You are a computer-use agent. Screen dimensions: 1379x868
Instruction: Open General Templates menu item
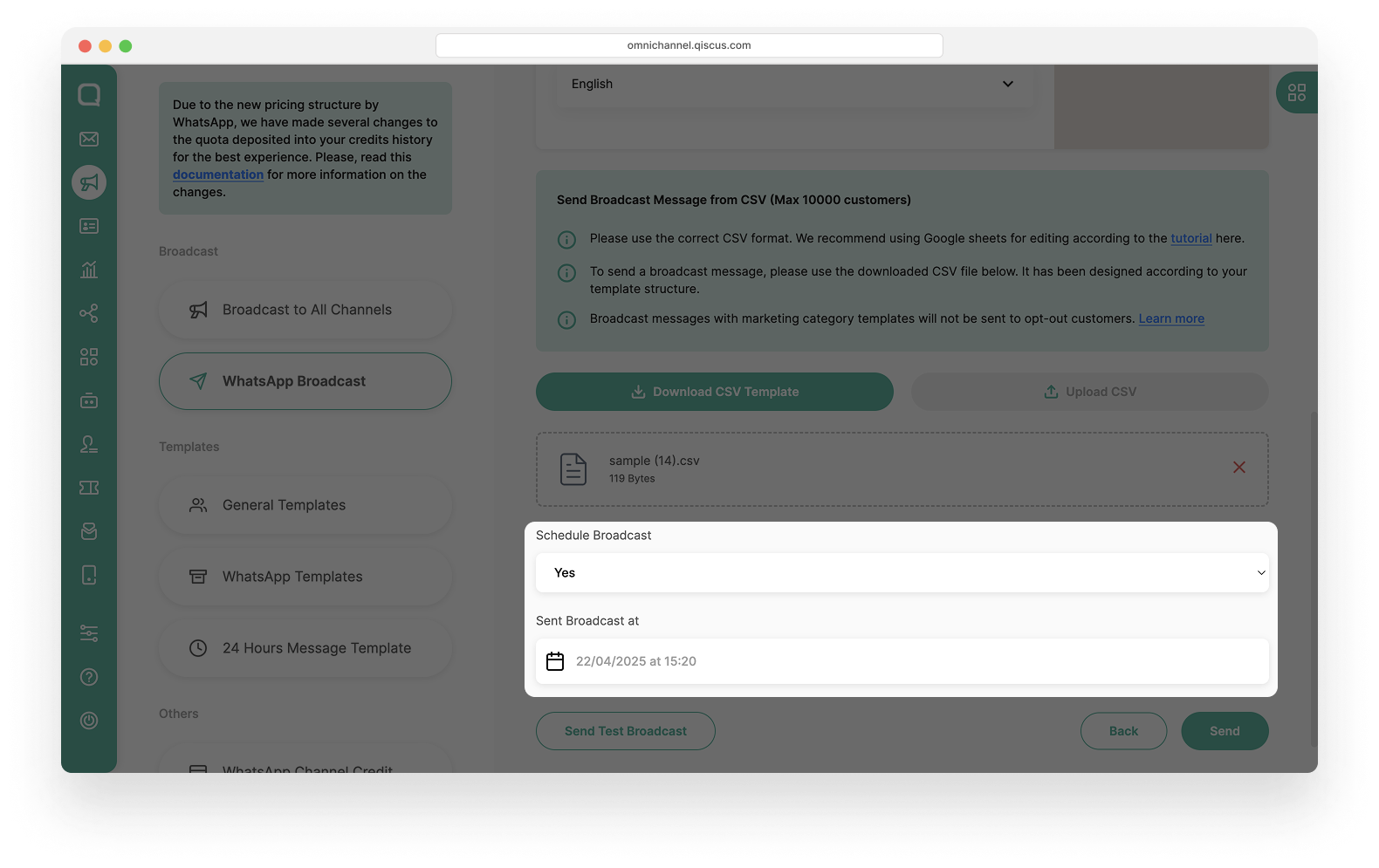point(305,505)
